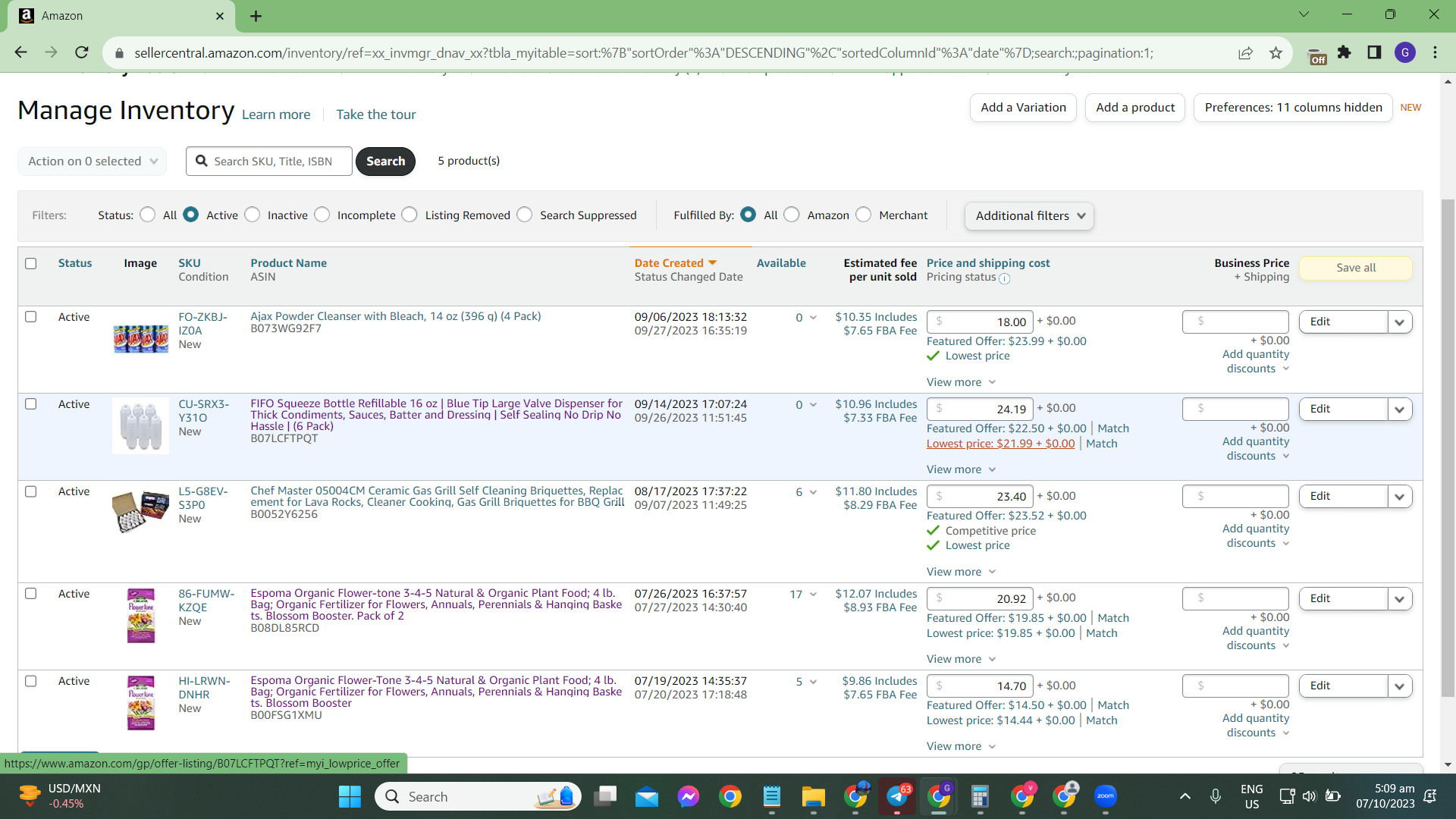The image size is (1456, 819).
Task: Set Fulfilled By filter to Amazon
Action: coord(792,215)
